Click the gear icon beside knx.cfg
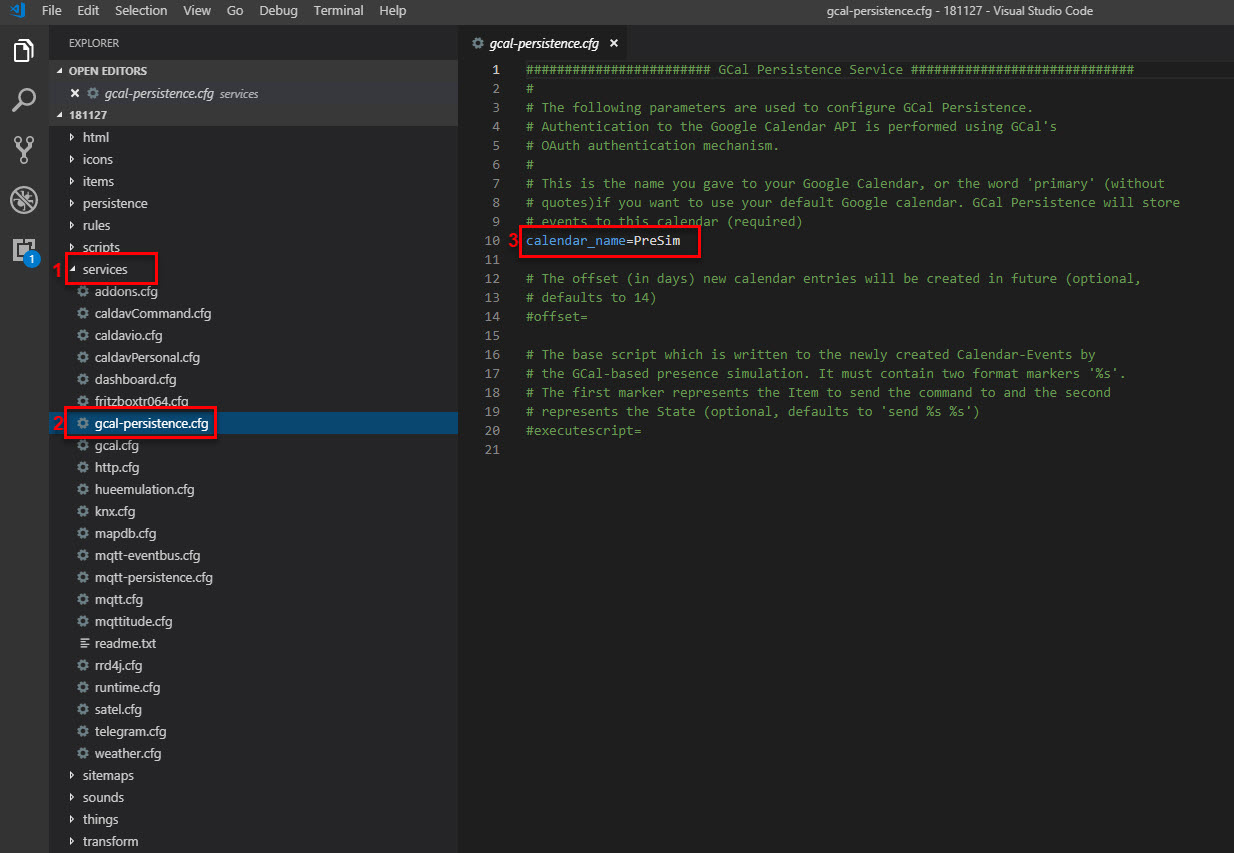The width and height of the screenshot is (1234, 853). 81,511
